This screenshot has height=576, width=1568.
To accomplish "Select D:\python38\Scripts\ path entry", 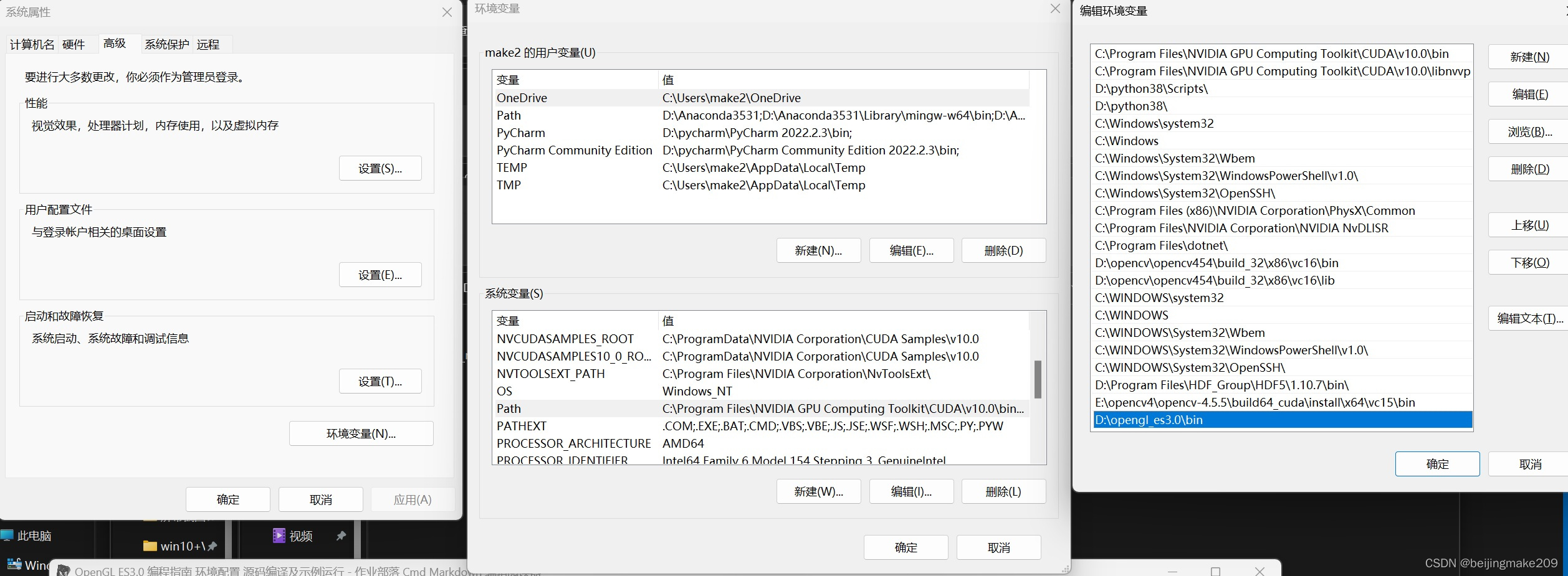I will pos(1283,88).
